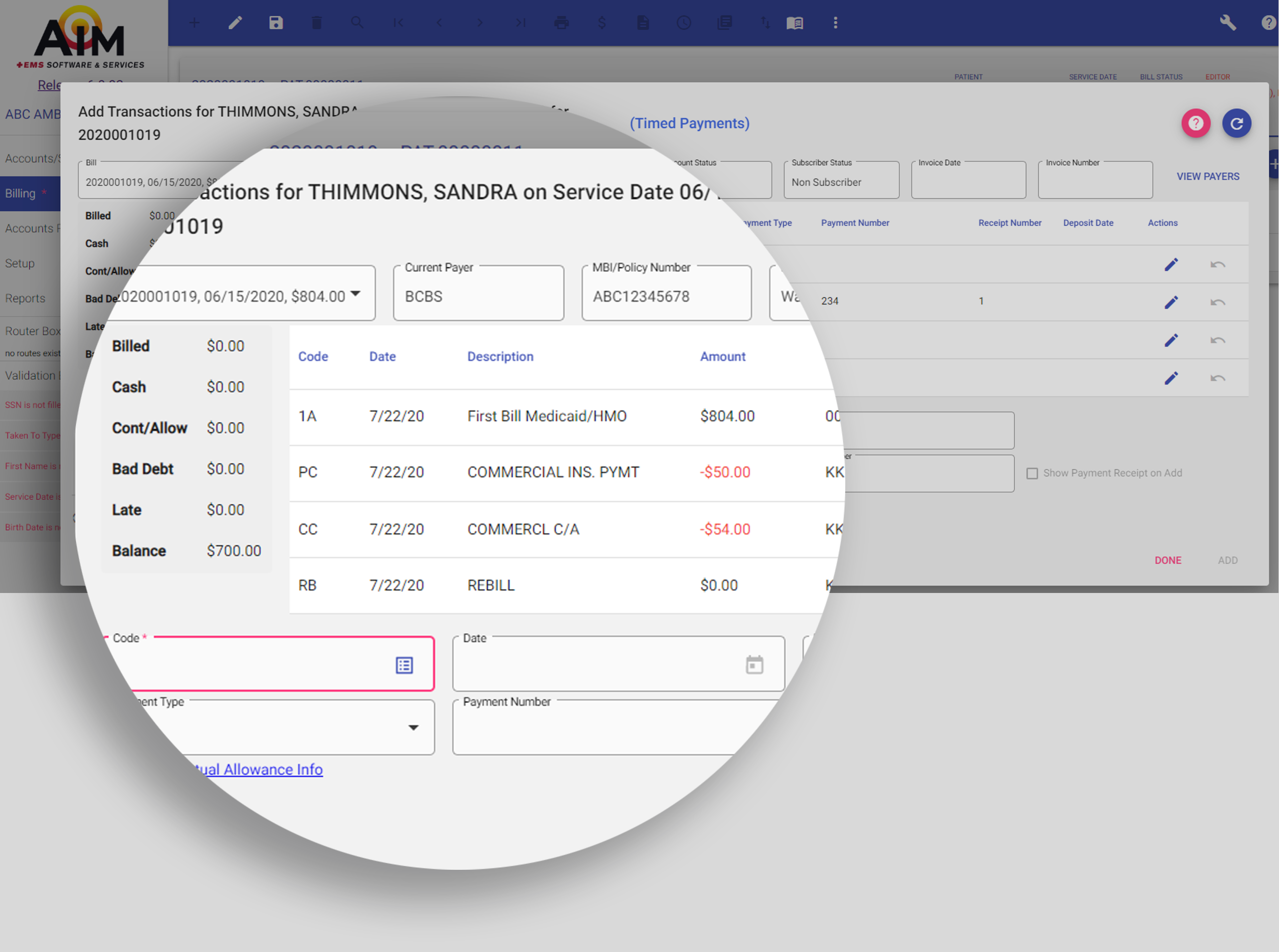The height and width of the screenshot is (952, 1279).
Task: Open Validation section in the left sidebar
Action: 31,375
